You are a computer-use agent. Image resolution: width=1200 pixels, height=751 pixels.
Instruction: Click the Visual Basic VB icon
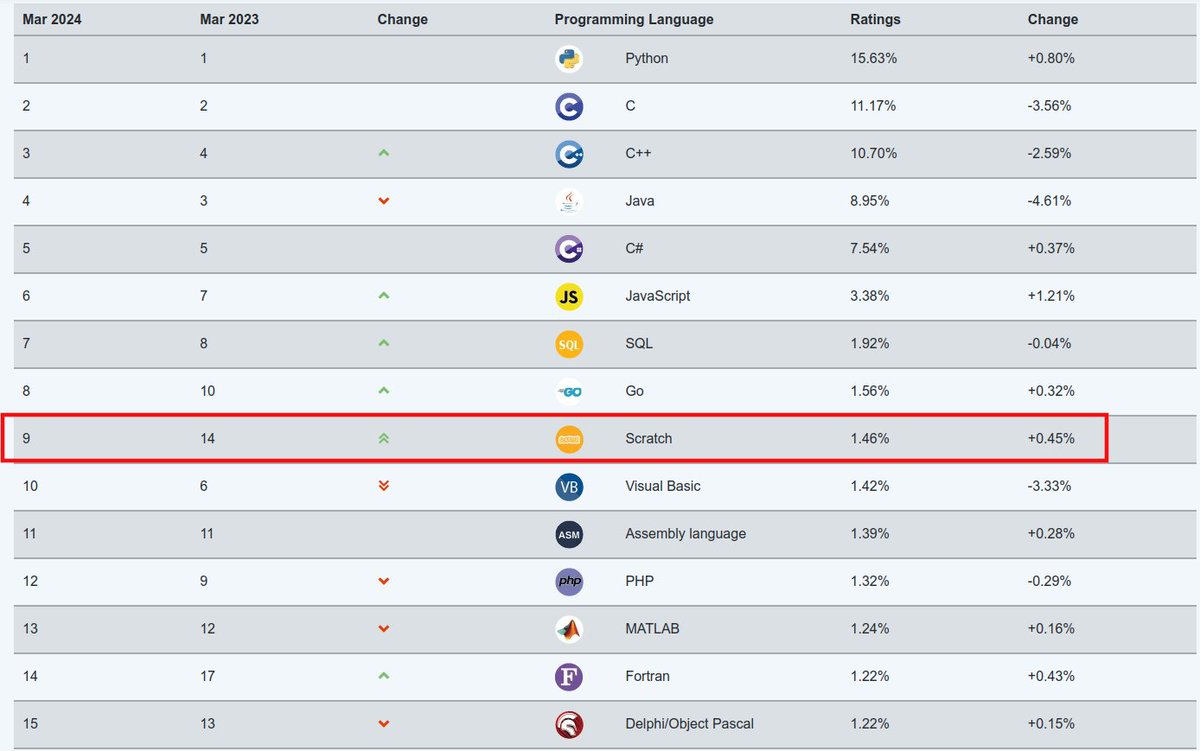569,486
